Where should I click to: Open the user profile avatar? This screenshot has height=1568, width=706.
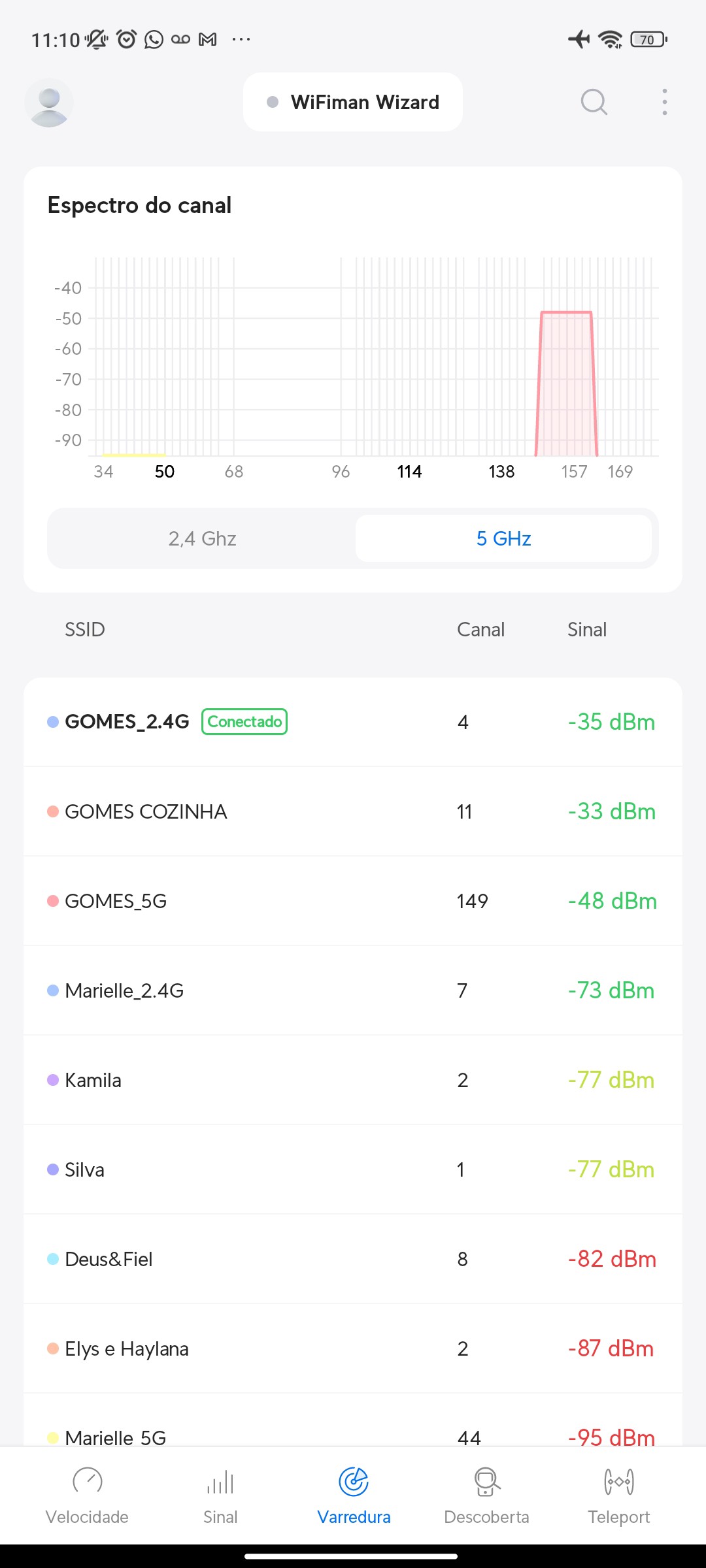point(49,103)
